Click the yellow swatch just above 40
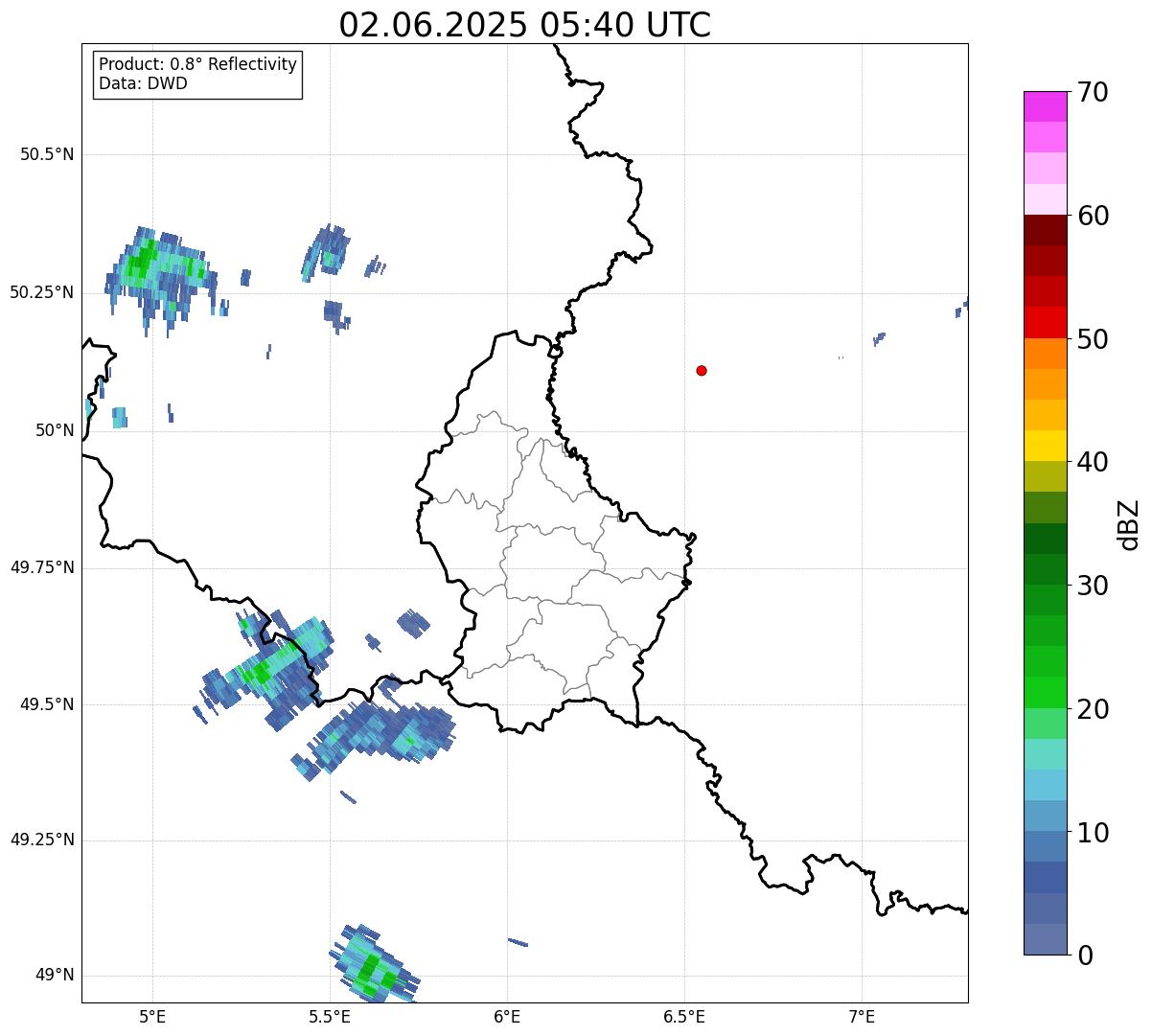The image size is (1152, 1036). pos(1045,446)
